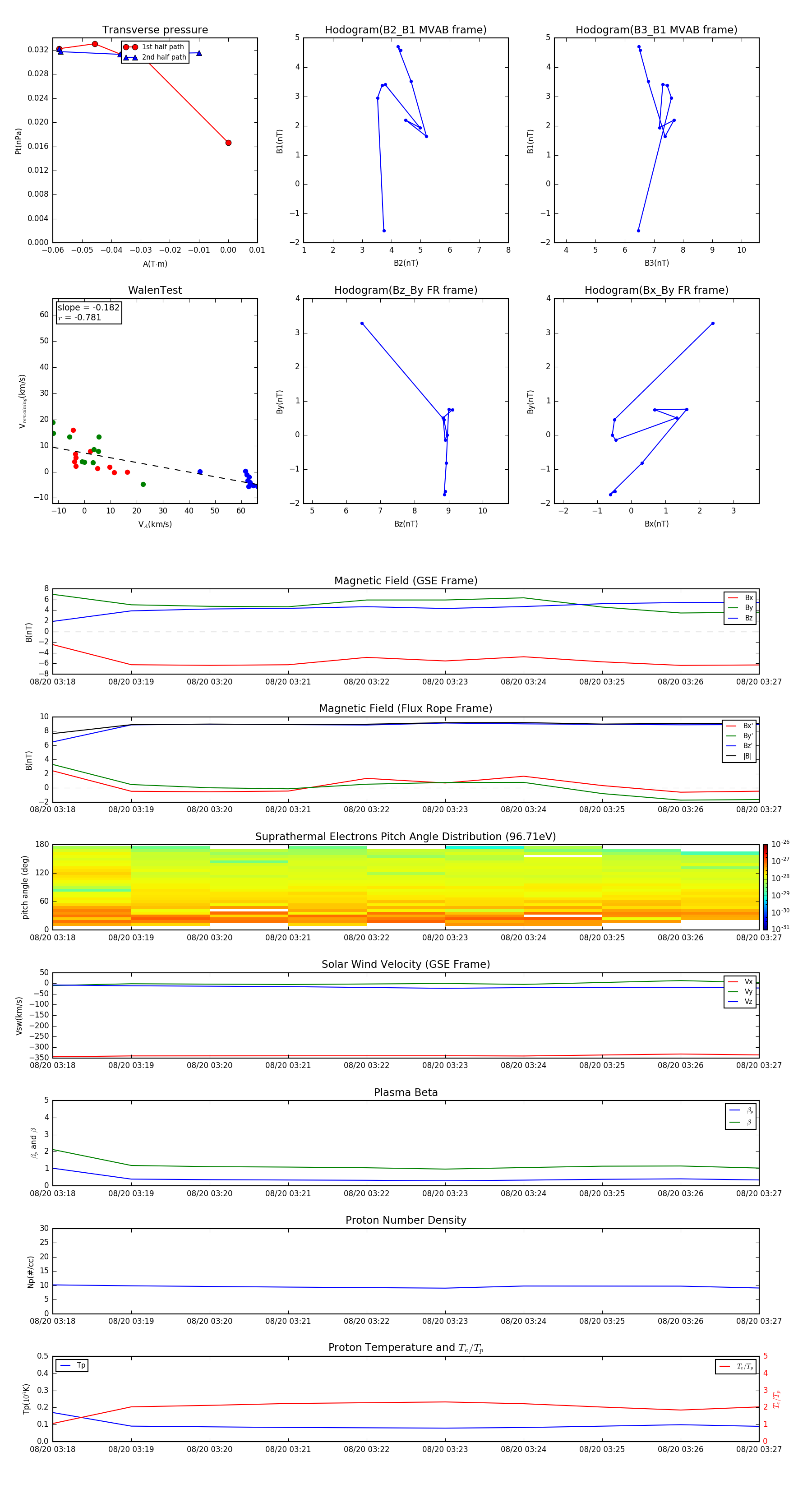Click the 'Vx' legend entry in velocity plot
This screenshot has height=1489, width=812.
[740, 981]
